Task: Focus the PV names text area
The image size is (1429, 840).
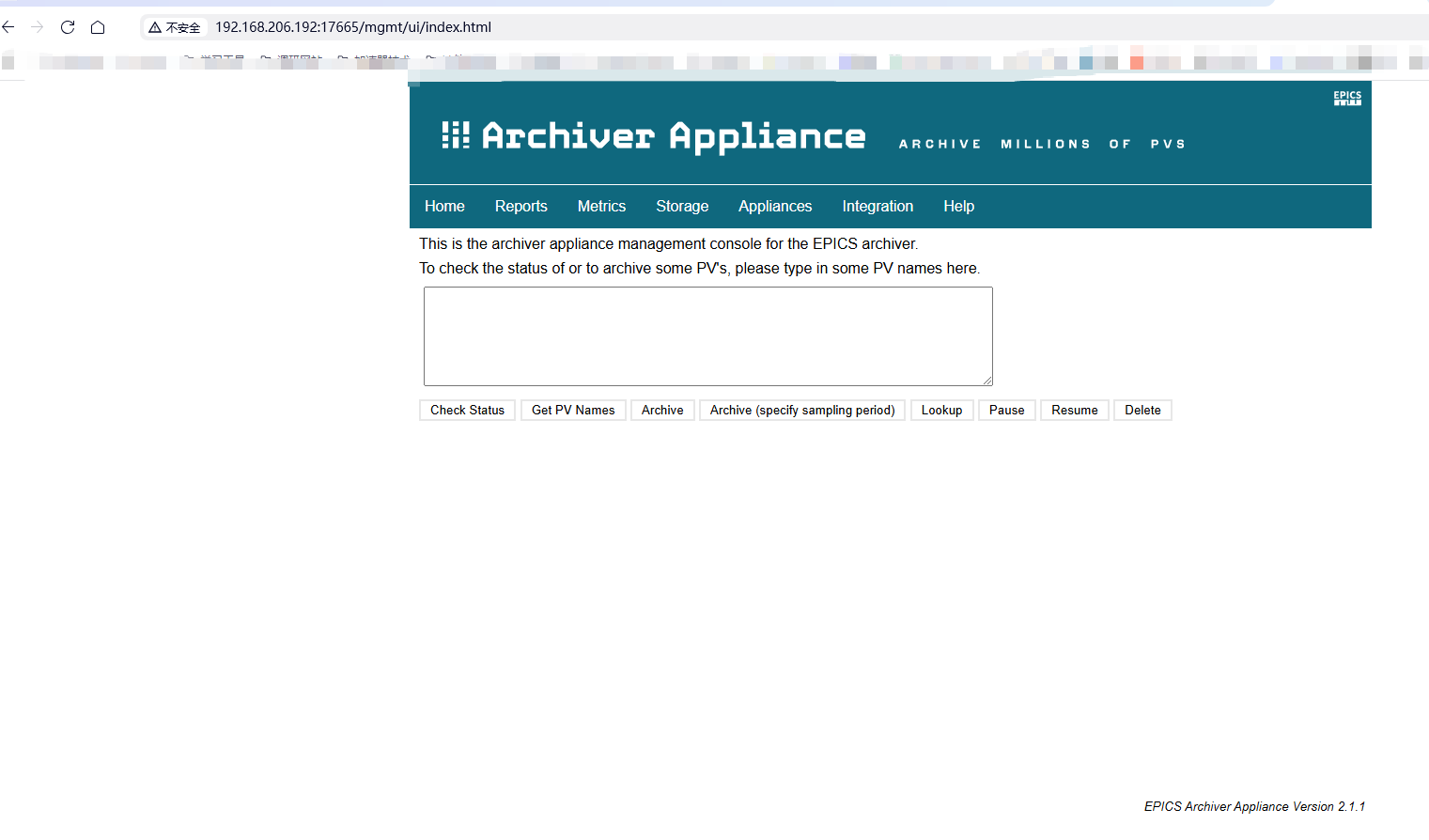Action: 708,336
